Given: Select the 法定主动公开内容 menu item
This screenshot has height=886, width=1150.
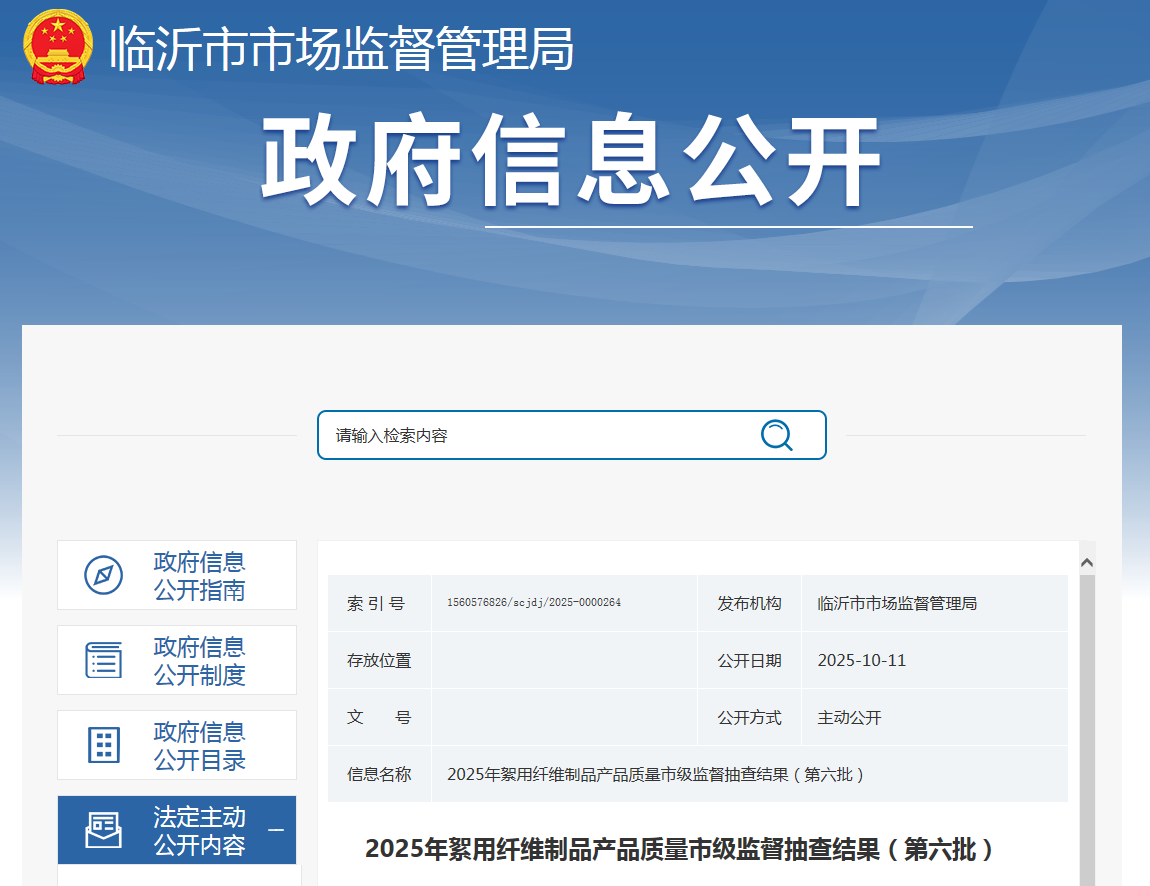Looking at the screenshot, I should pyautogui.click(x=177, y=830).
